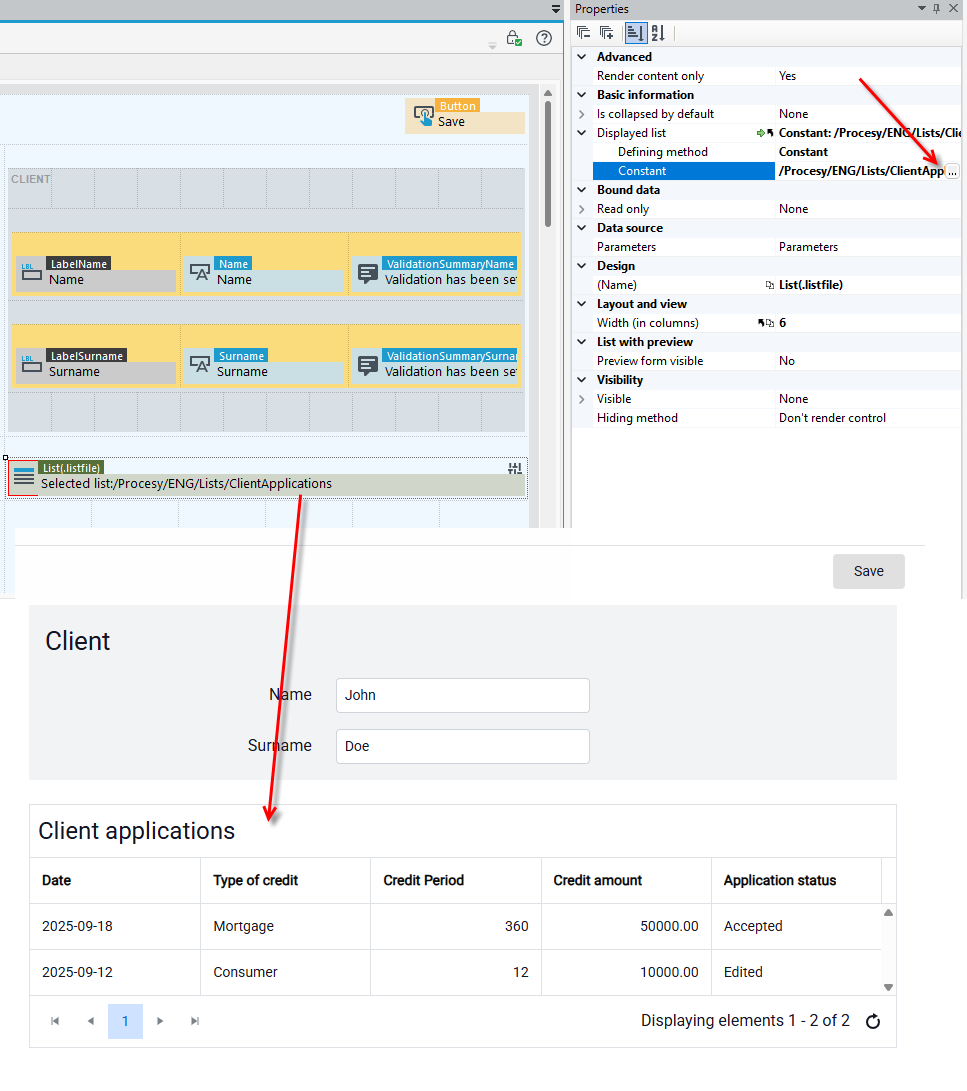
Task: Expand all categories in the Properties toolbar
Action: [607, 33]
